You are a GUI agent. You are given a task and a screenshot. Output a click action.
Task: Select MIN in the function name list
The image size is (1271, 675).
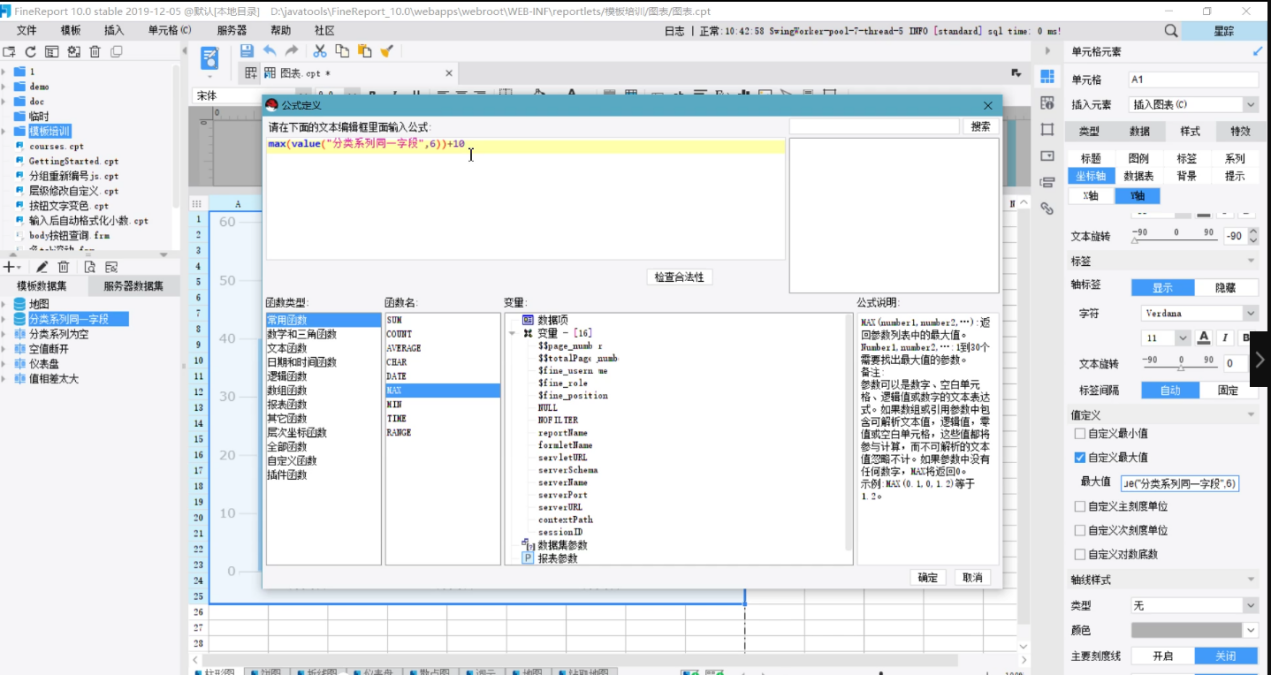442,404
